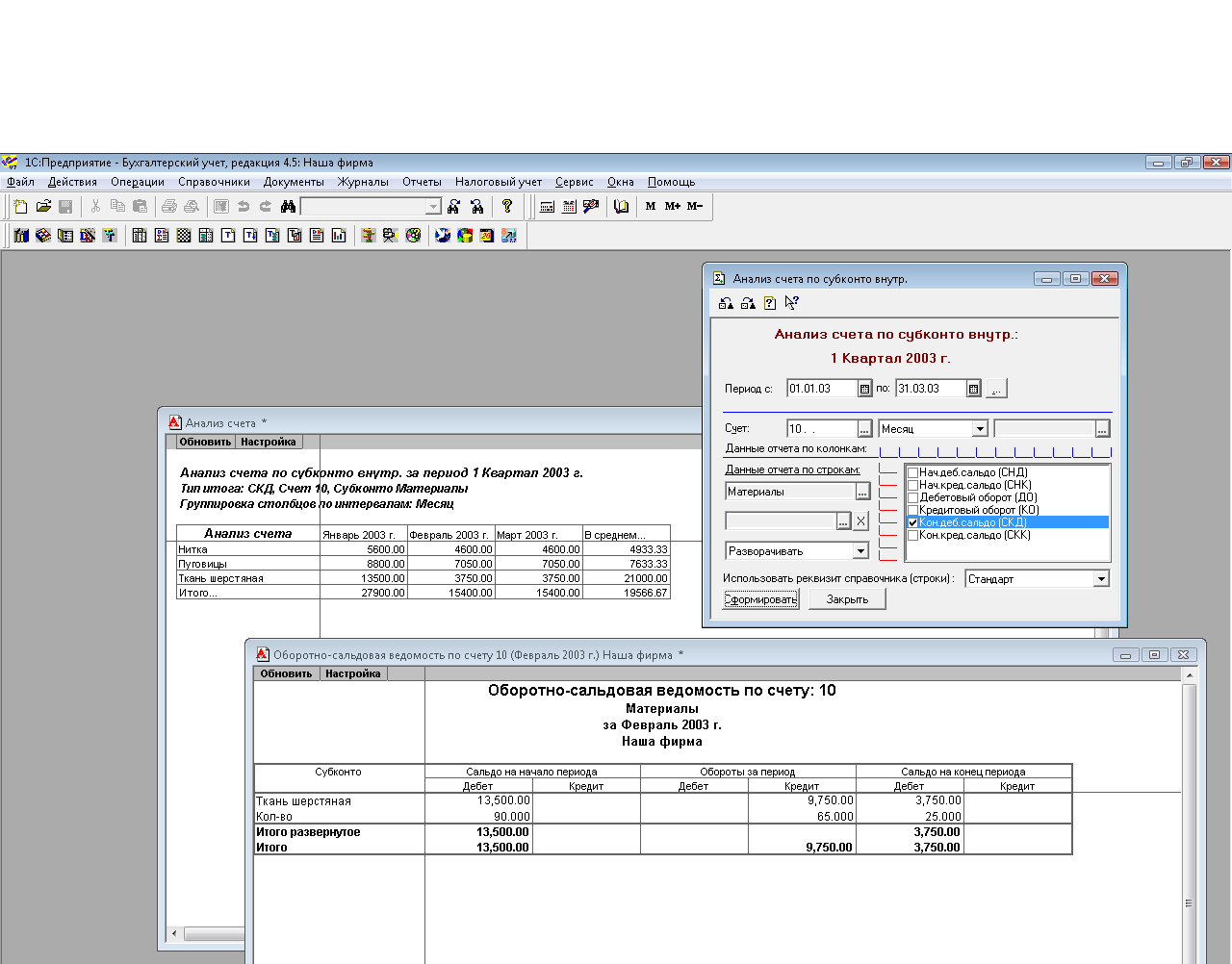This screenshot has width=1232, height=964.
Task: Click Обновить in Анализ счета window
Action: click(x=205, y=442)
